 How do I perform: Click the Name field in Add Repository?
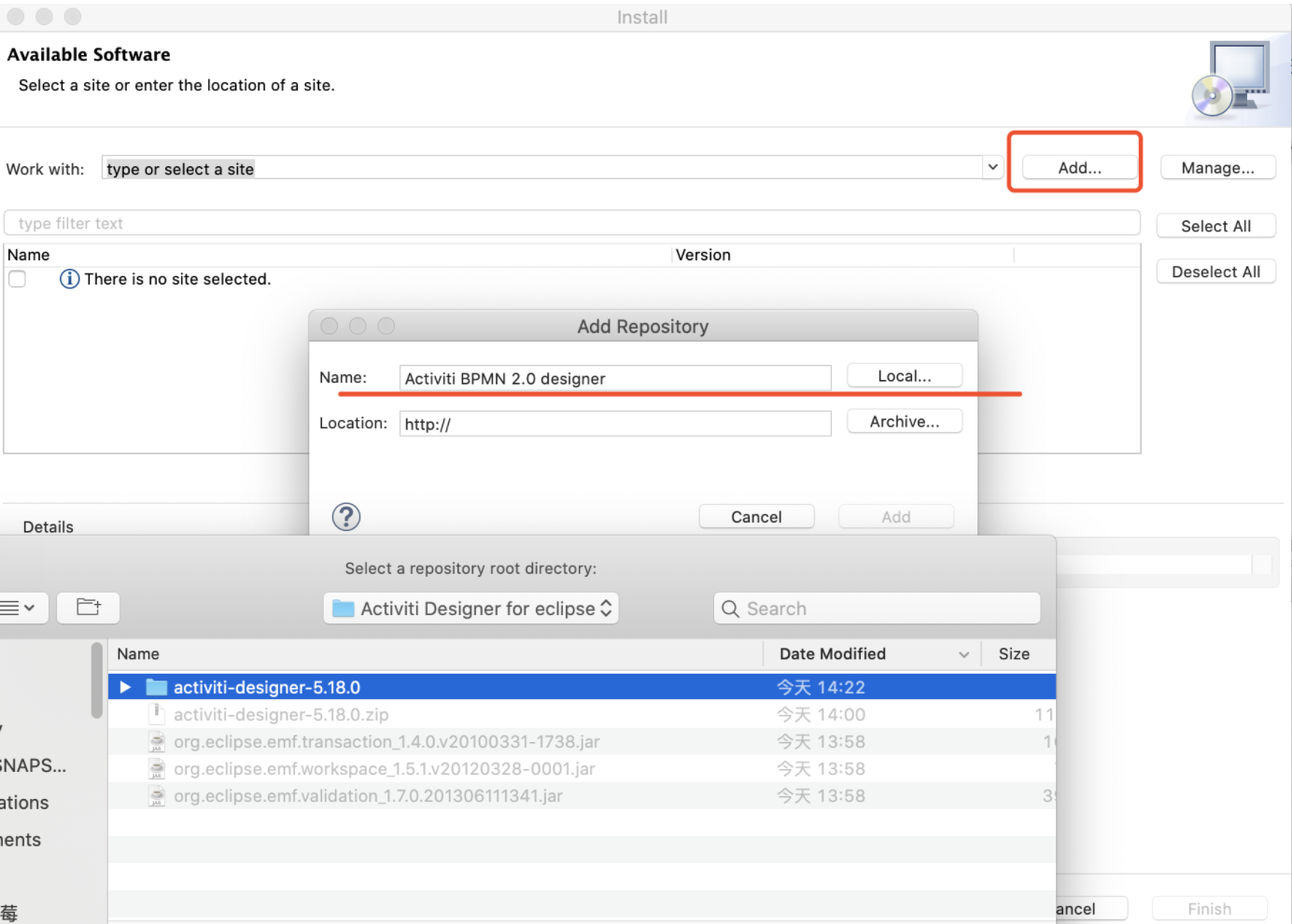pyautogui.click(x=615, y=378)
